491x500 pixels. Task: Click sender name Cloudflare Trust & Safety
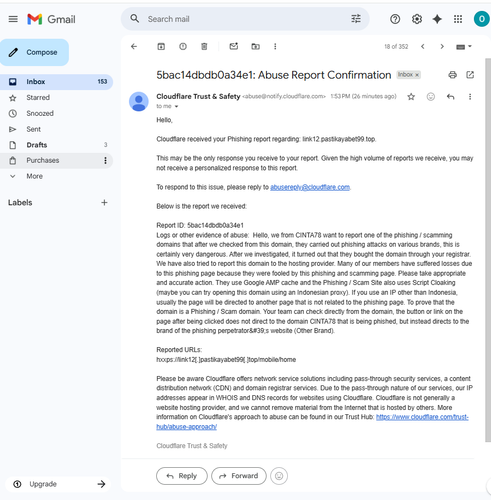pos(198,96)
